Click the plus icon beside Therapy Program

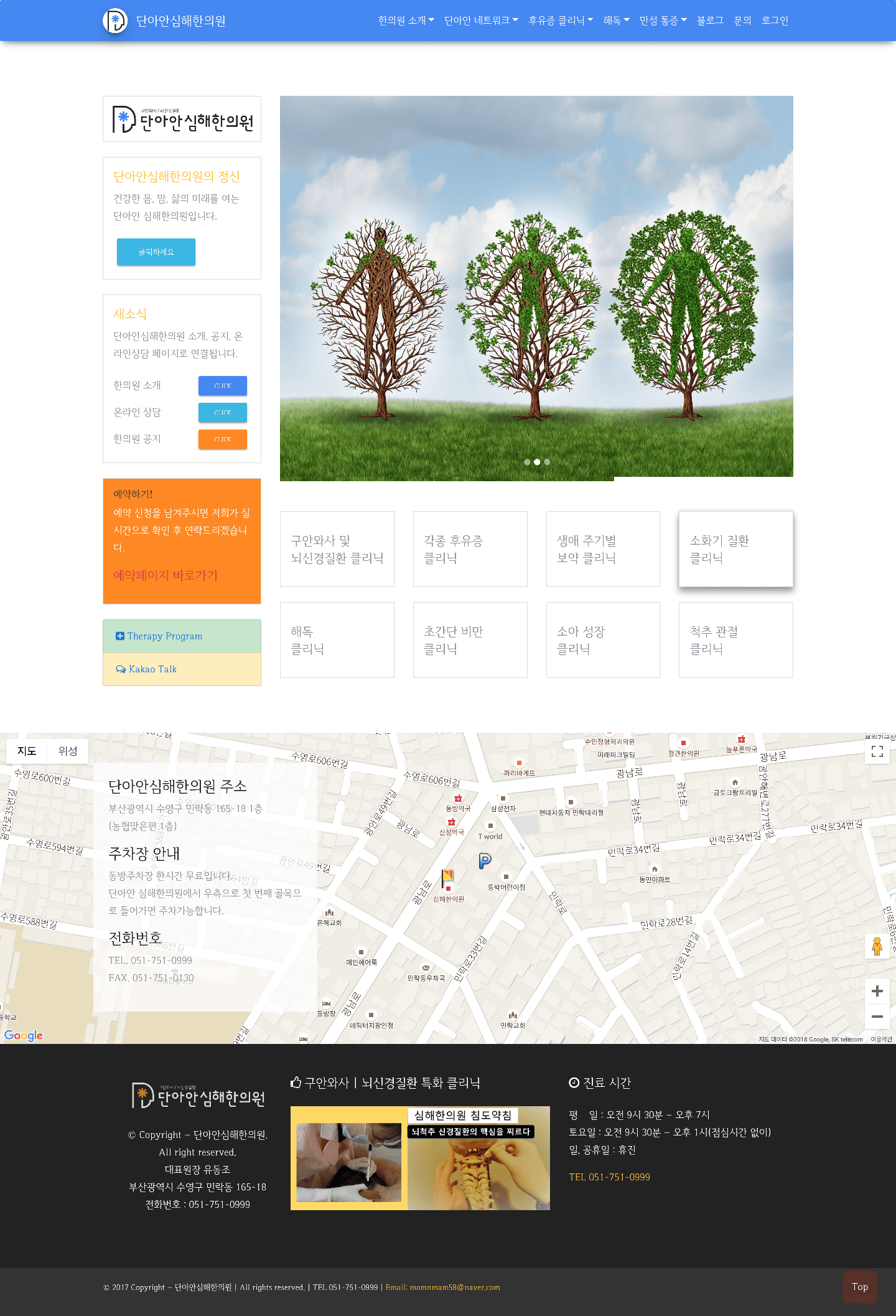[120, 636]
